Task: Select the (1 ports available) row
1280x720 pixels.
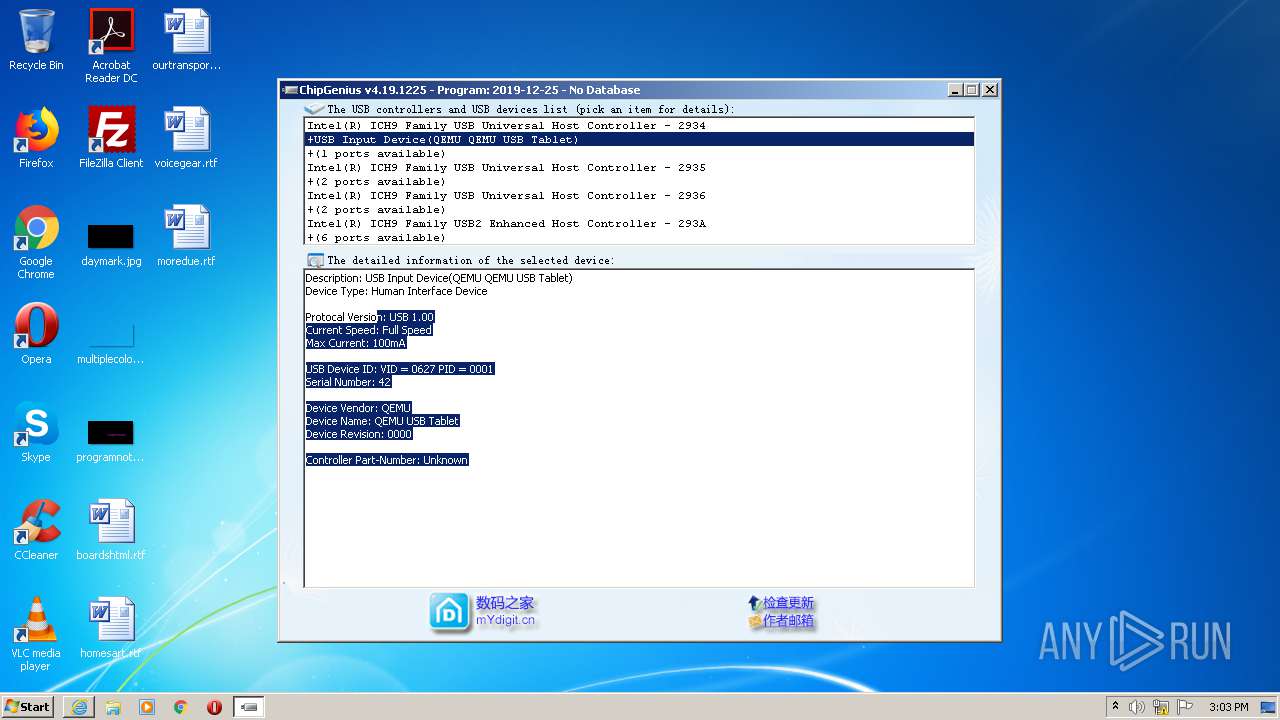Action: (x=639, y=153)
